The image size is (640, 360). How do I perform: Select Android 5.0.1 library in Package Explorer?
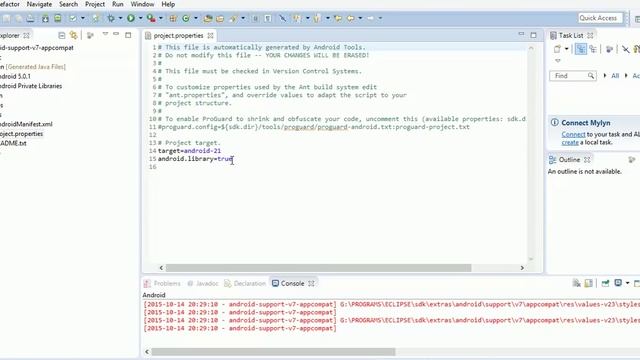coord(15,76)
